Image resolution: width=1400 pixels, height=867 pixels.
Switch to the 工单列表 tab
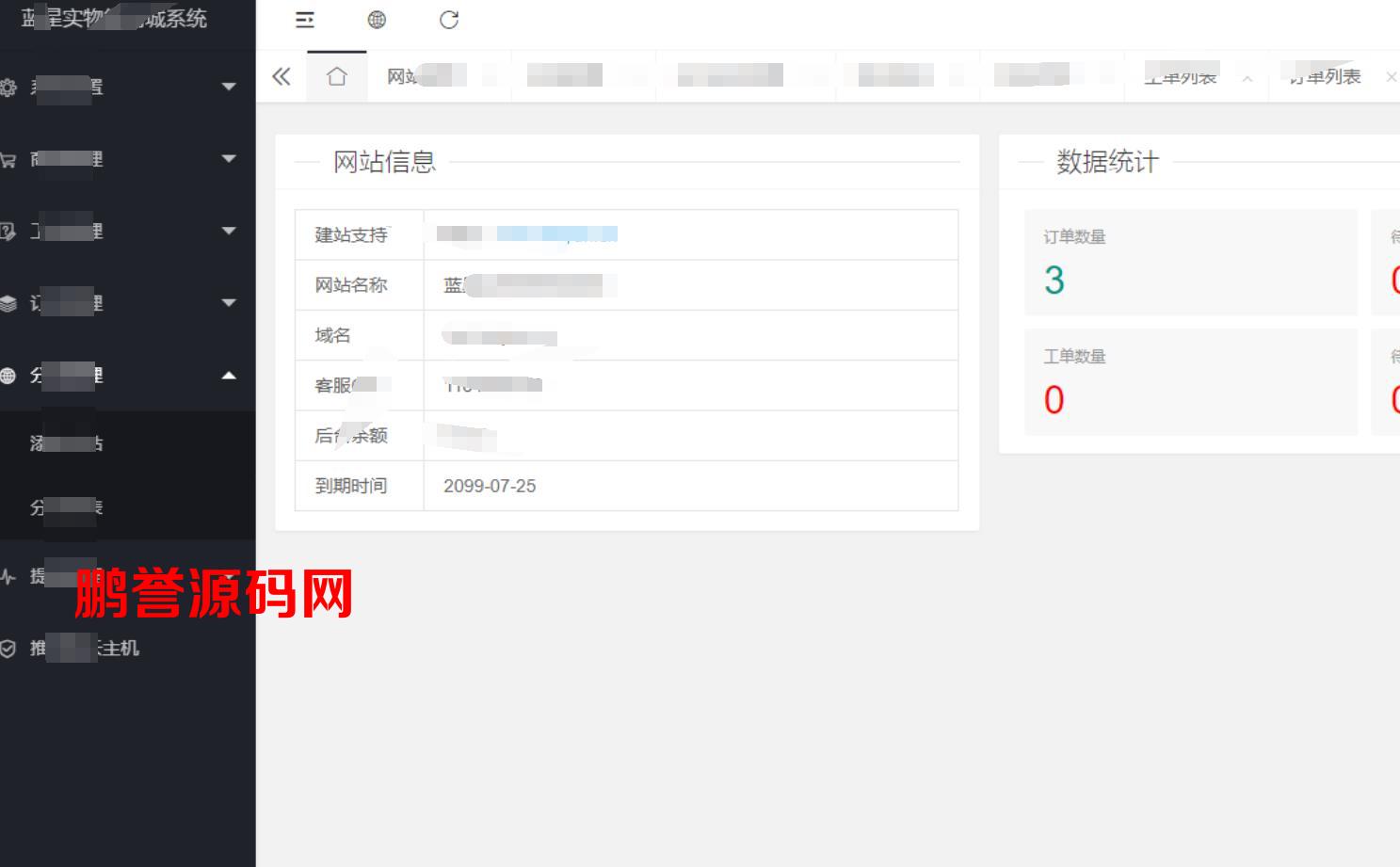1181,76
